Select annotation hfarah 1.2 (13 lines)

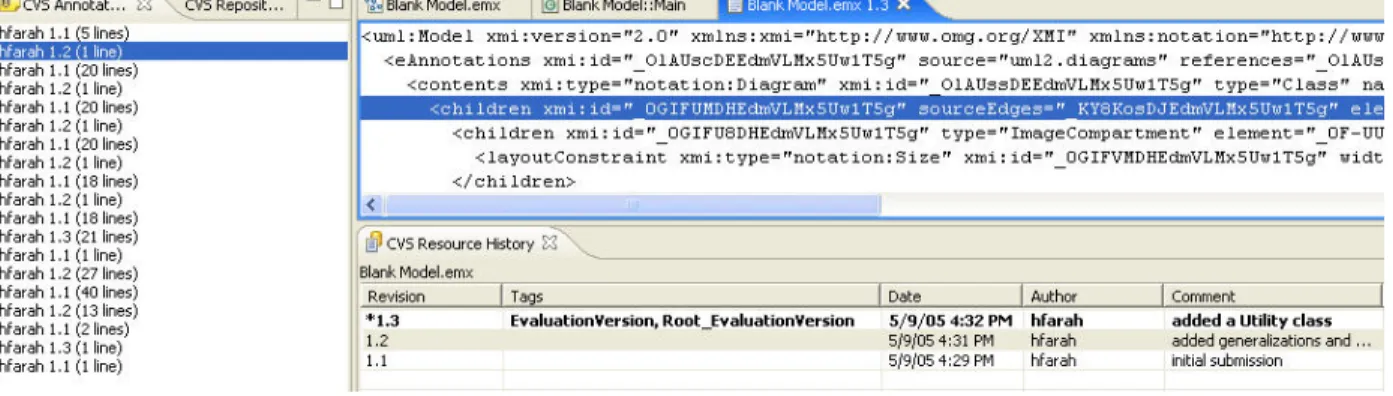(69, 310)
